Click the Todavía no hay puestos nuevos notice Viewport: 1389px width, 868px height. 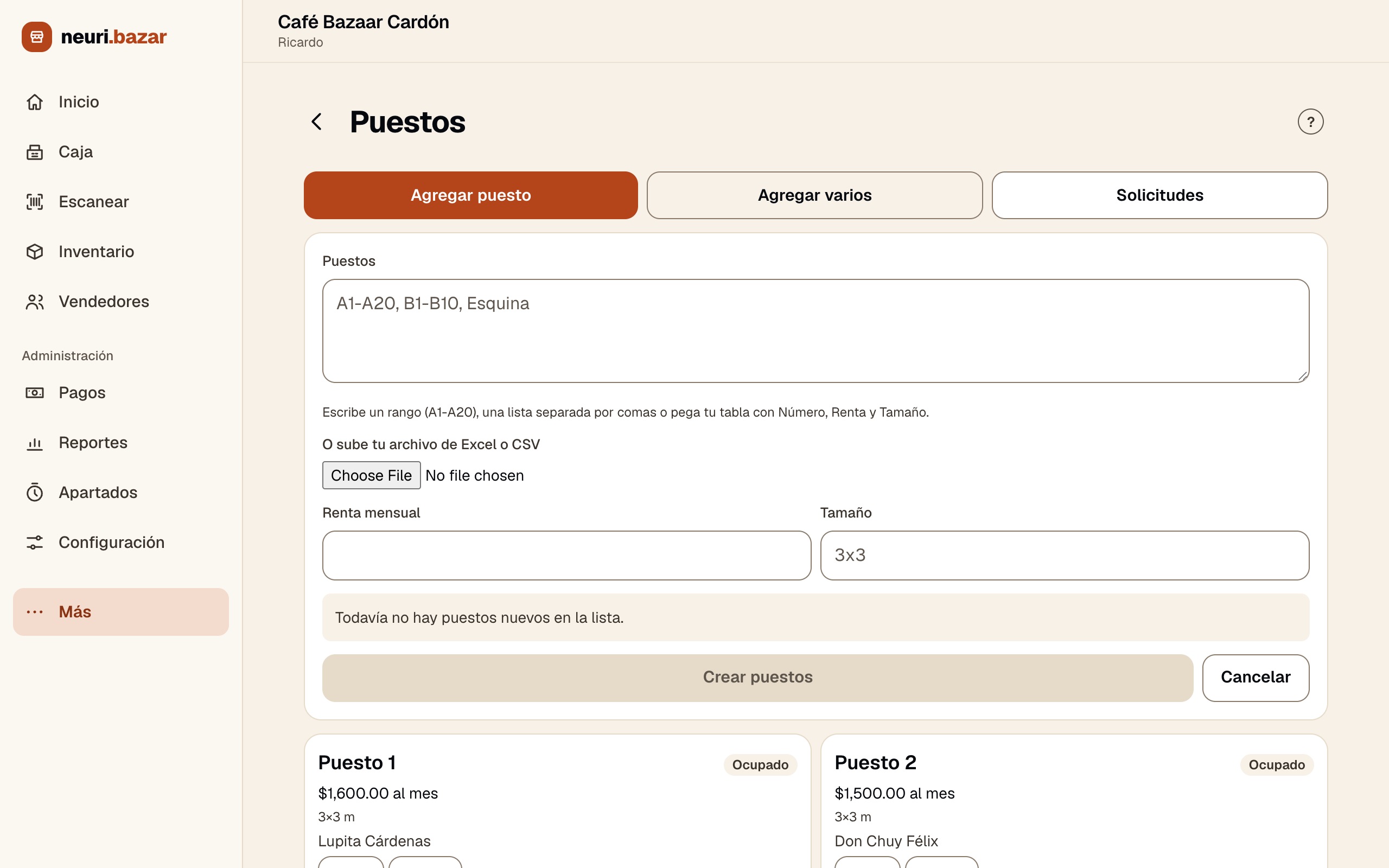pyautogui.click(x=815, y=618)
